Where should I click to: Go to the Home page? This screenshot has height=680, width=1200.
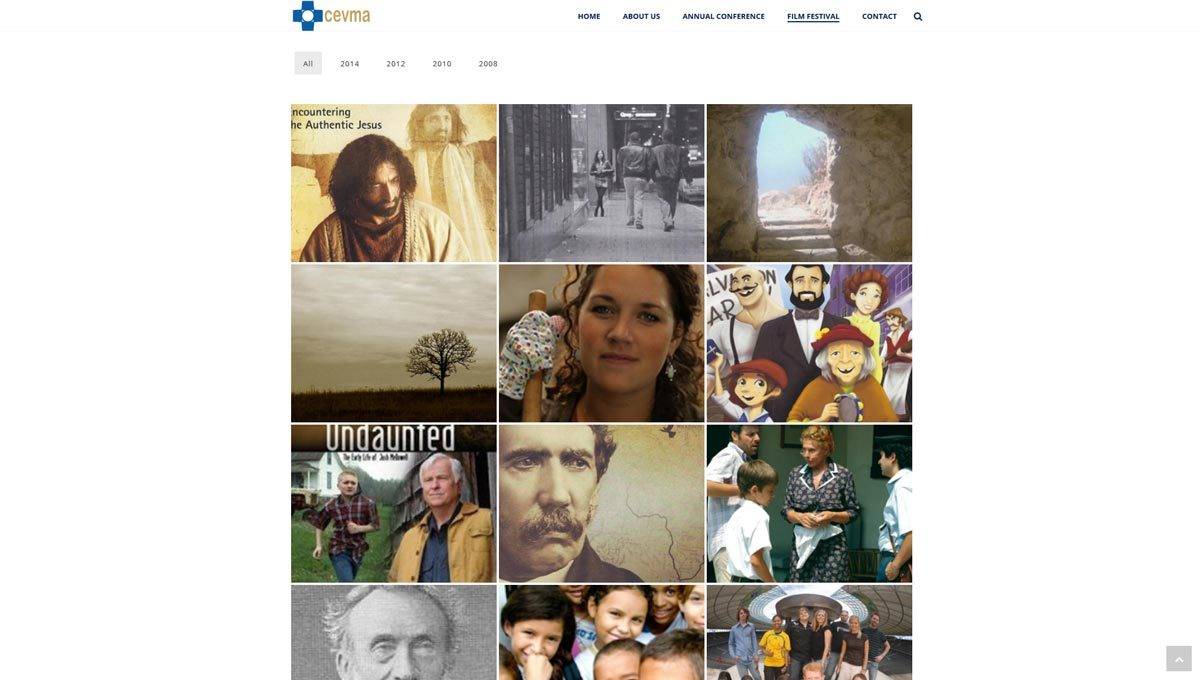(x=589, y=16)
